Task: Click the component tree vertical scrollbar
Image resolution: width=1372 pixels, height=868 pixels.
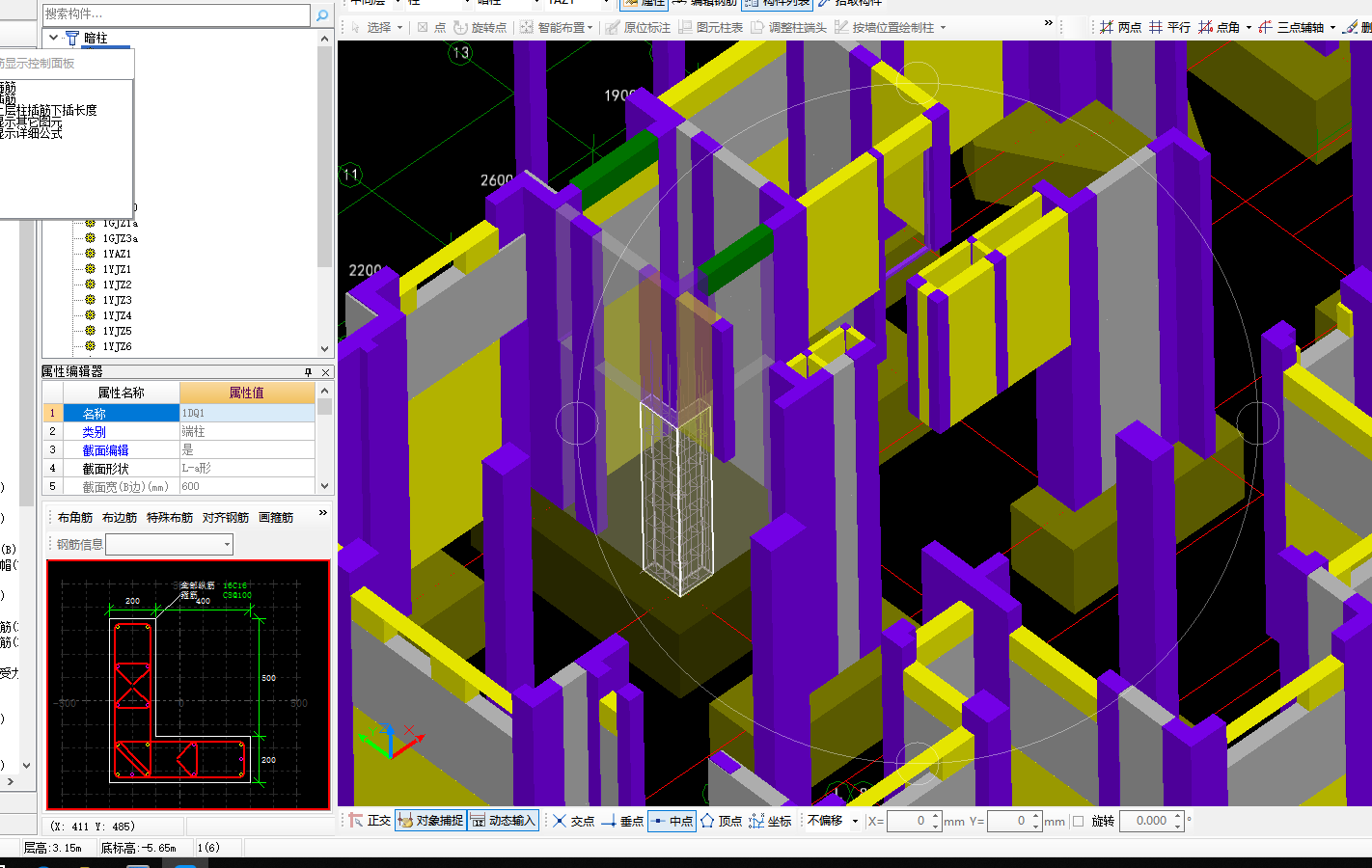Action: (x=324, y=193)
